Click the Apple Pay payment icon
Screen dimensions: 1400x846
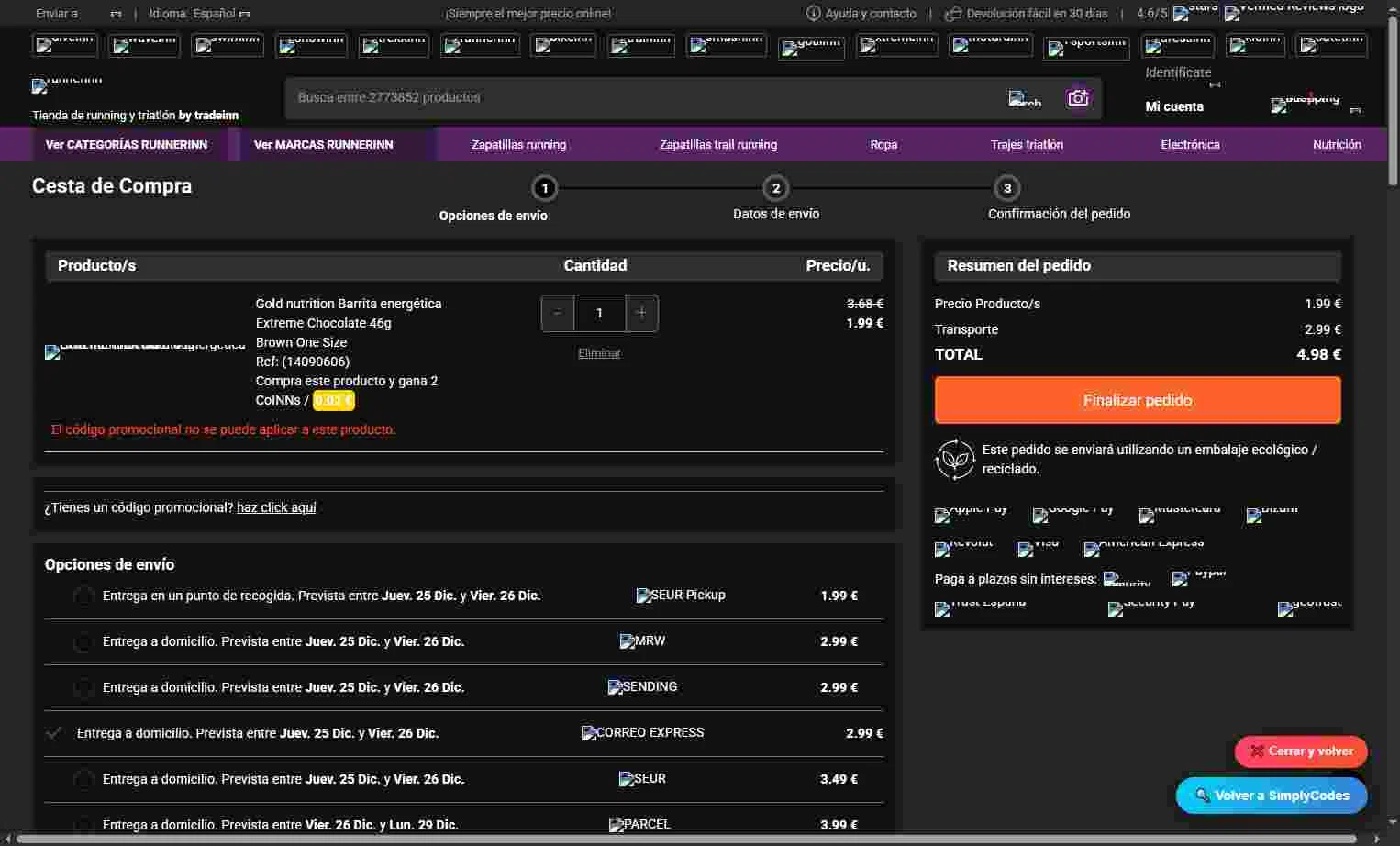(971, 515)
